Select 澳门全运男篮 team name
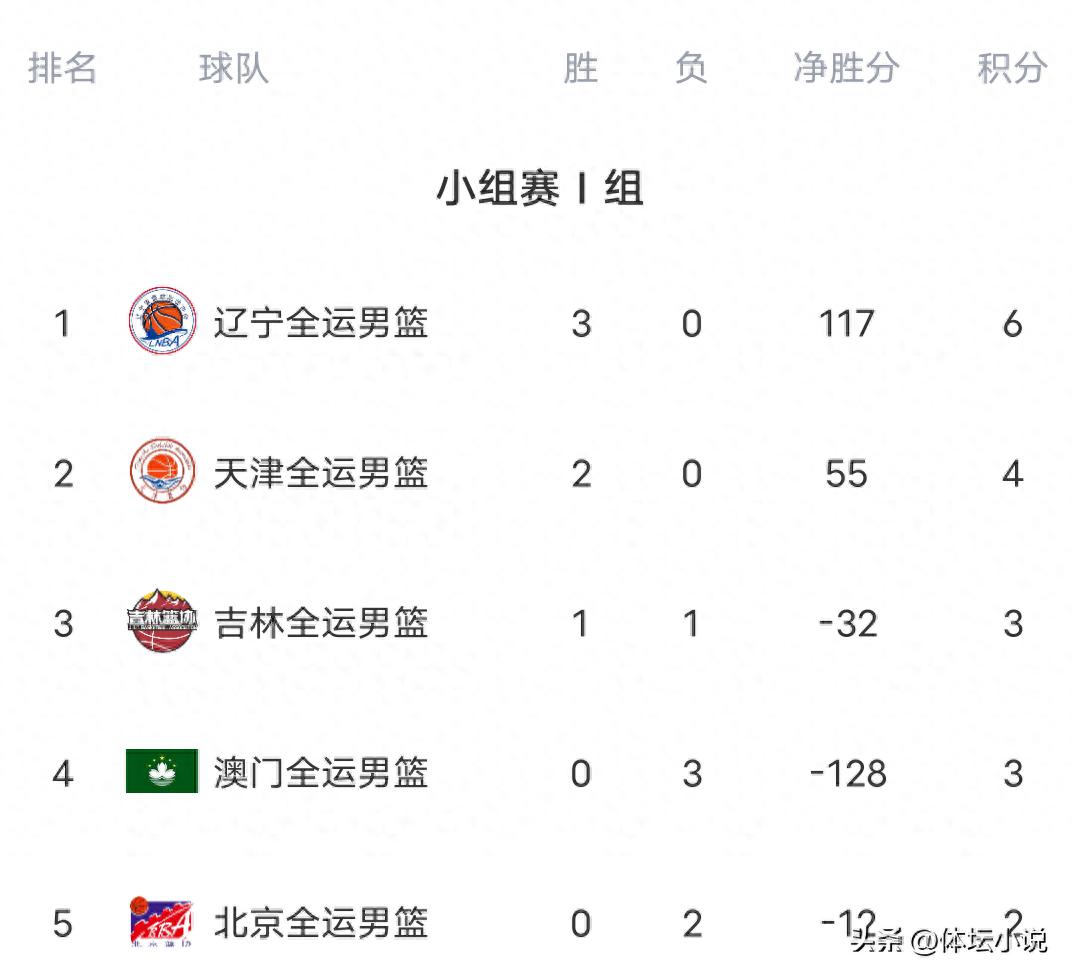This screenshot has height=978, width=1072. [x=320, y=773]
